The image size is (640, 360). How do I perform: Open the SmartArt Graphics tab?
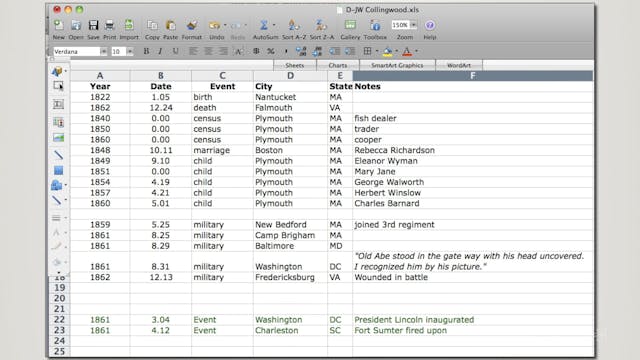[x=397, y=65]
